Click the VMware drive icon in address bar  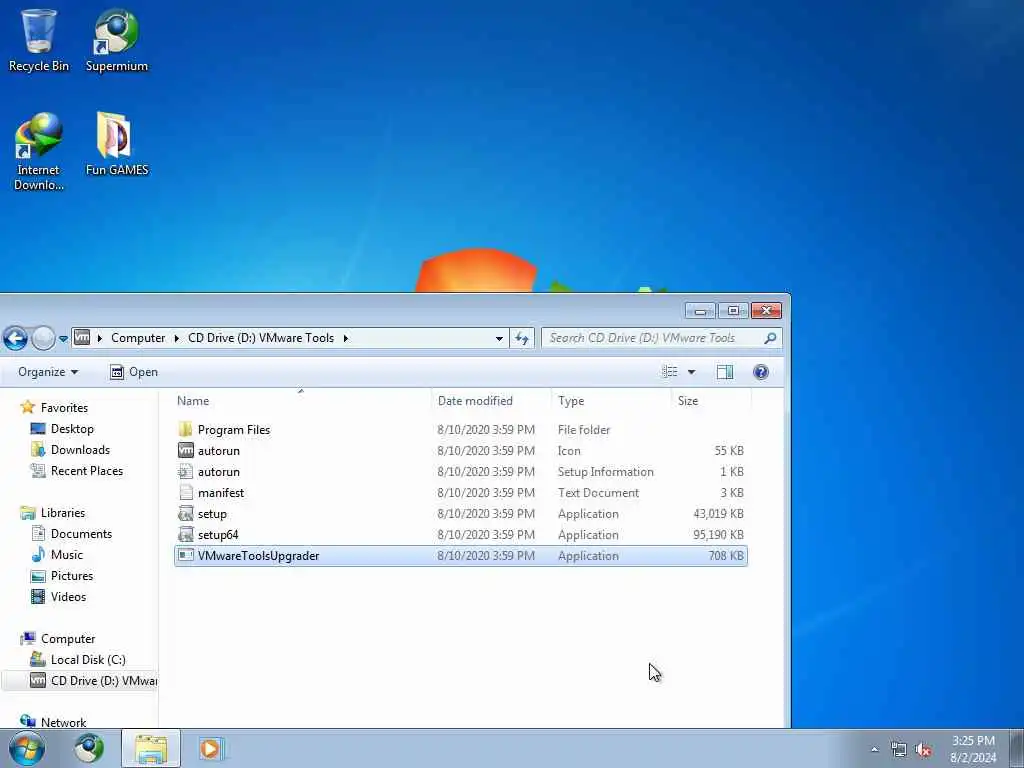pyautogui.click(x=82, y=337)
